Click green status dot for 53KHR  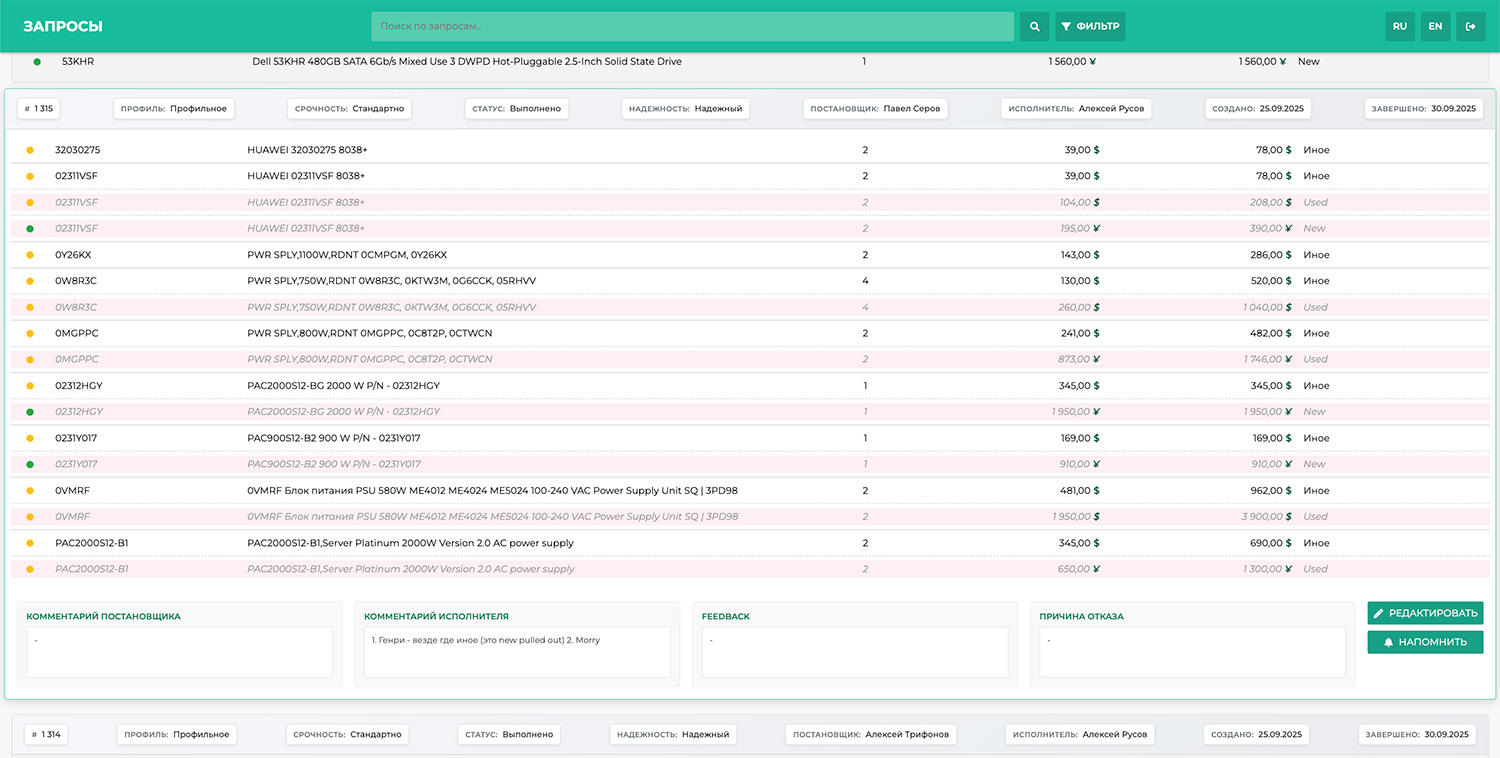[37, 62]
